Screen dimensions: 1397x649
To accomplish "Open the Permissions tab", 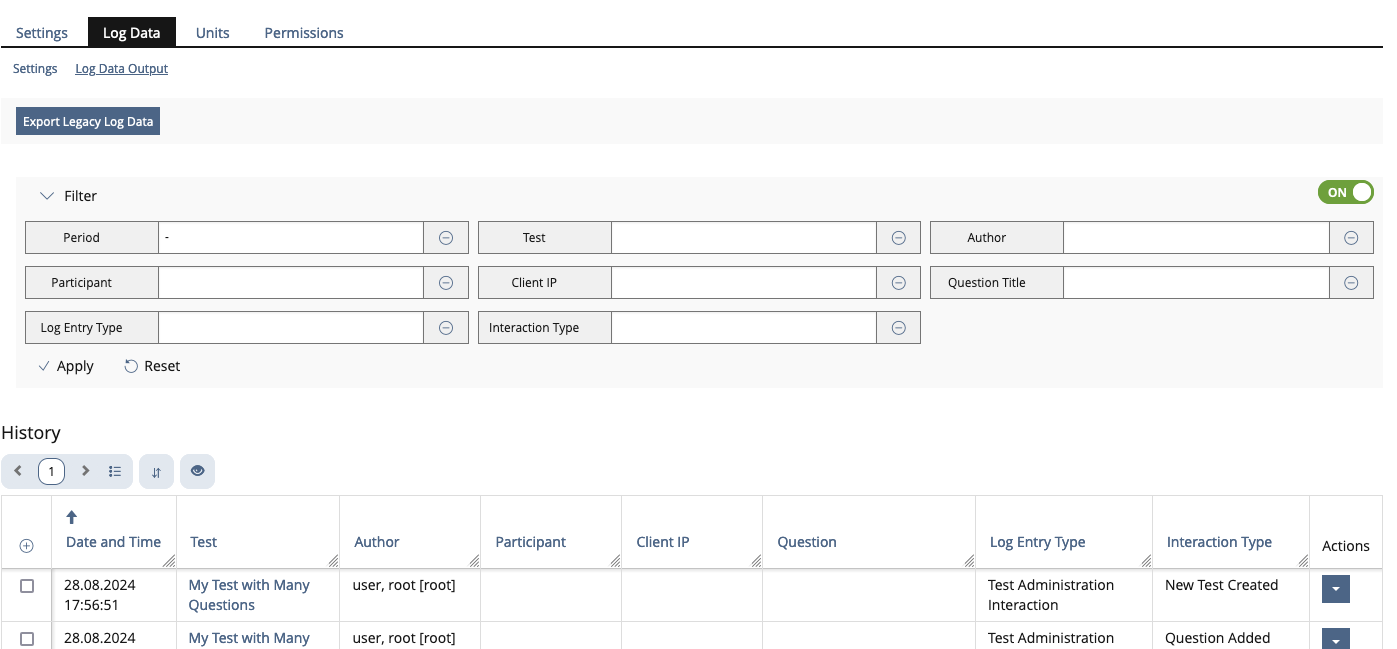I will click(303, 32).
